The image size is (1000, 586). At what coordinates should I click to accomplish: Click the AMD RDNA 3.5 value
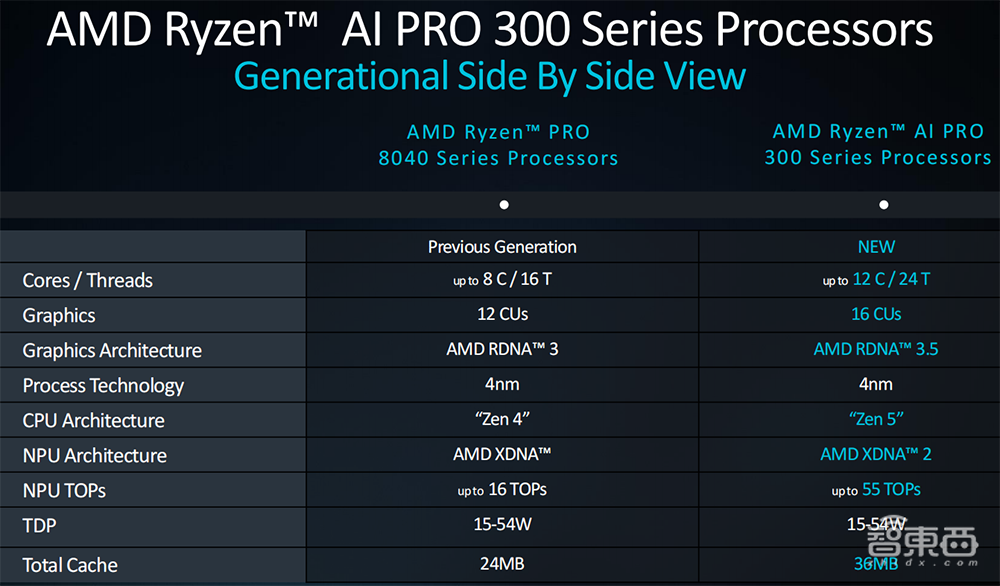[876, 350]
